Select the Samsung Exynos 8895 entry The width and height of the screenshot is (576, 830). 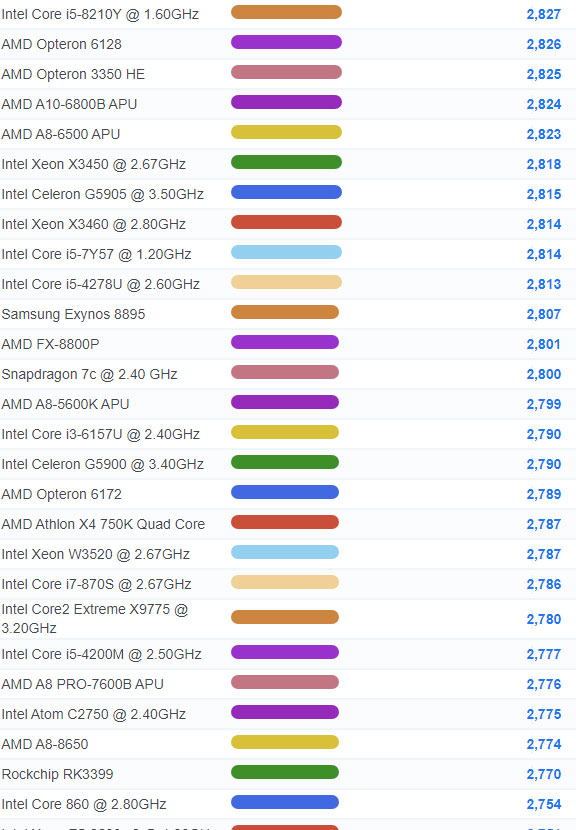coord(74,314)
